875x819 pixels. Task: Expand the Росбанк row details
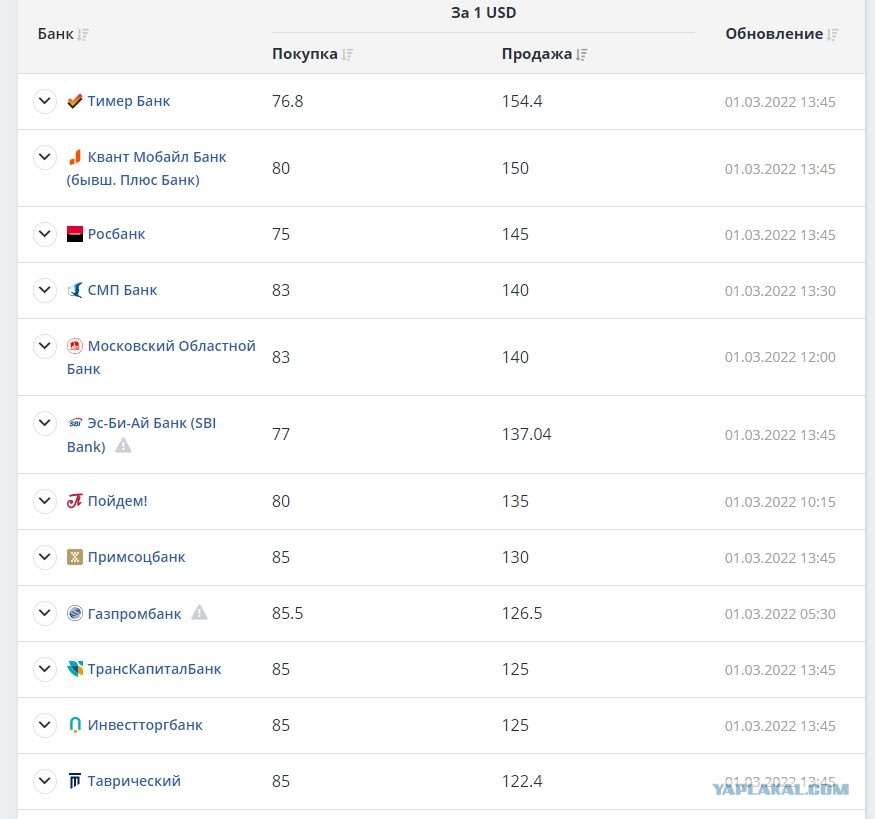pyautogui.click(x=45, y=234)
